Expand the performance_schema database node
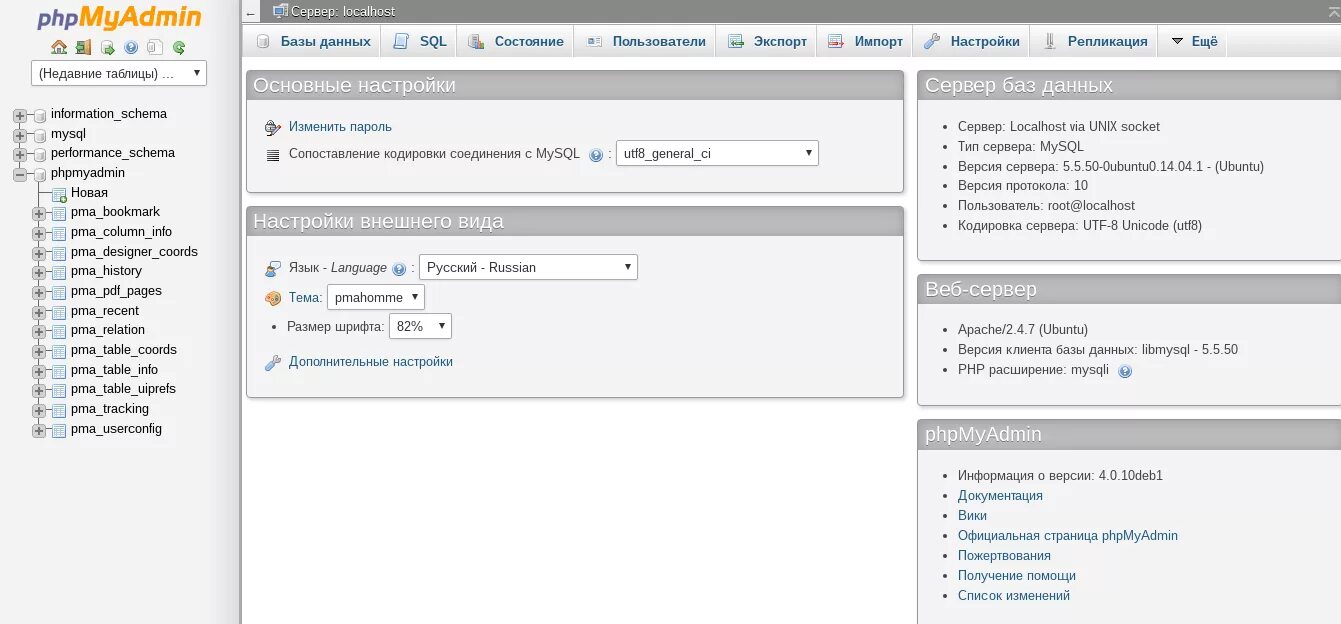 pyautogui.click(x=20, y=155)
